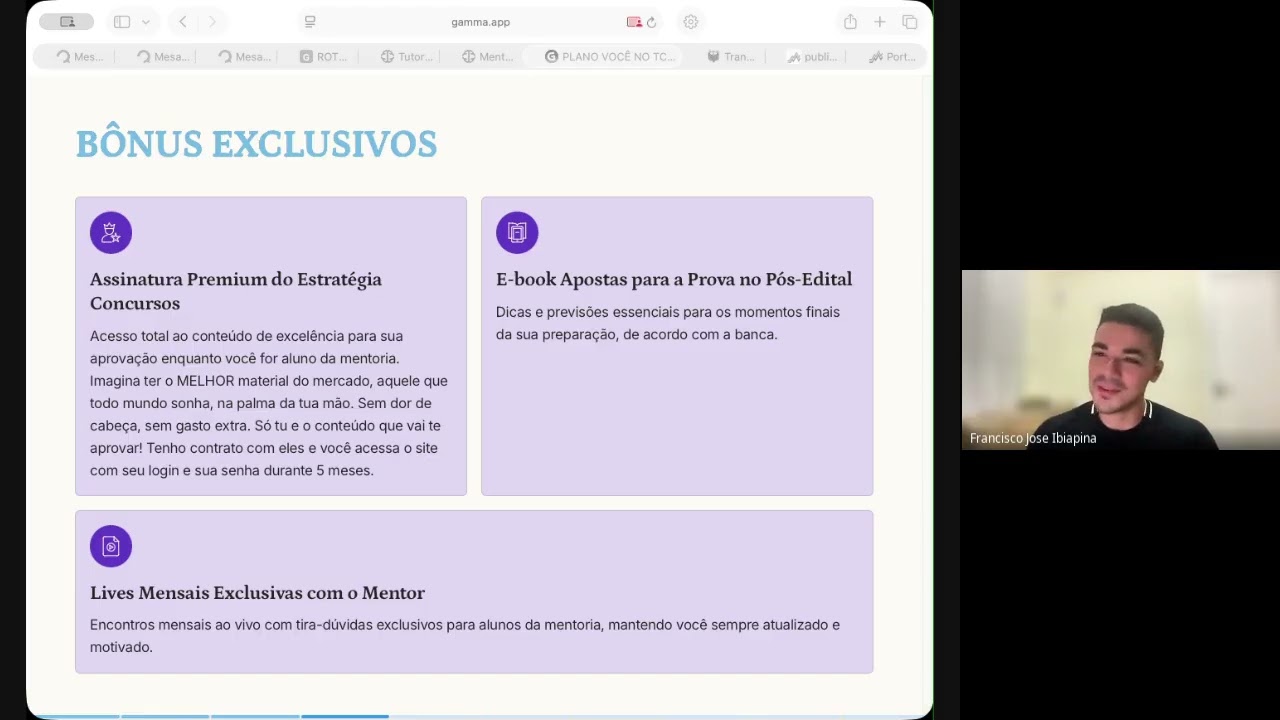The height and width of the screenshot is (720, 1280).
Task: Select the PLANO VOCÊ NO TC... tab
Action: point(610,57)
